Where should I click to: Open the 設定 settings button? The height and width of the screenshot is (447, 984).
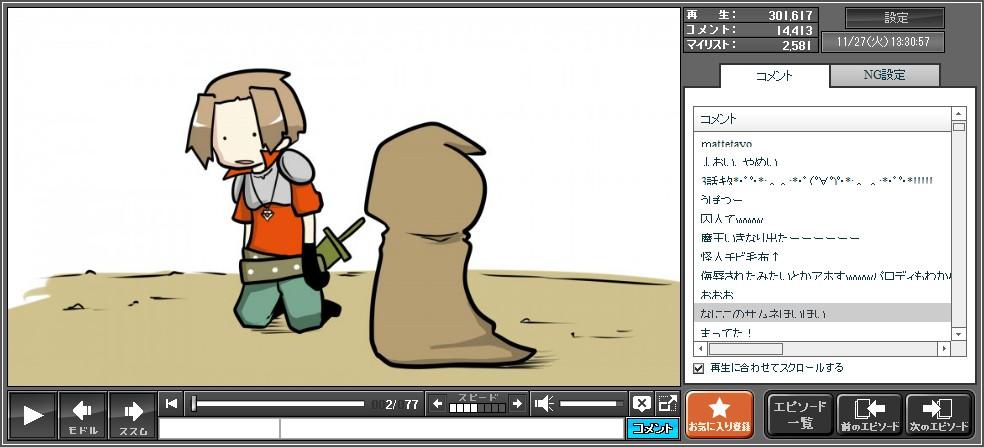[895, 18]
